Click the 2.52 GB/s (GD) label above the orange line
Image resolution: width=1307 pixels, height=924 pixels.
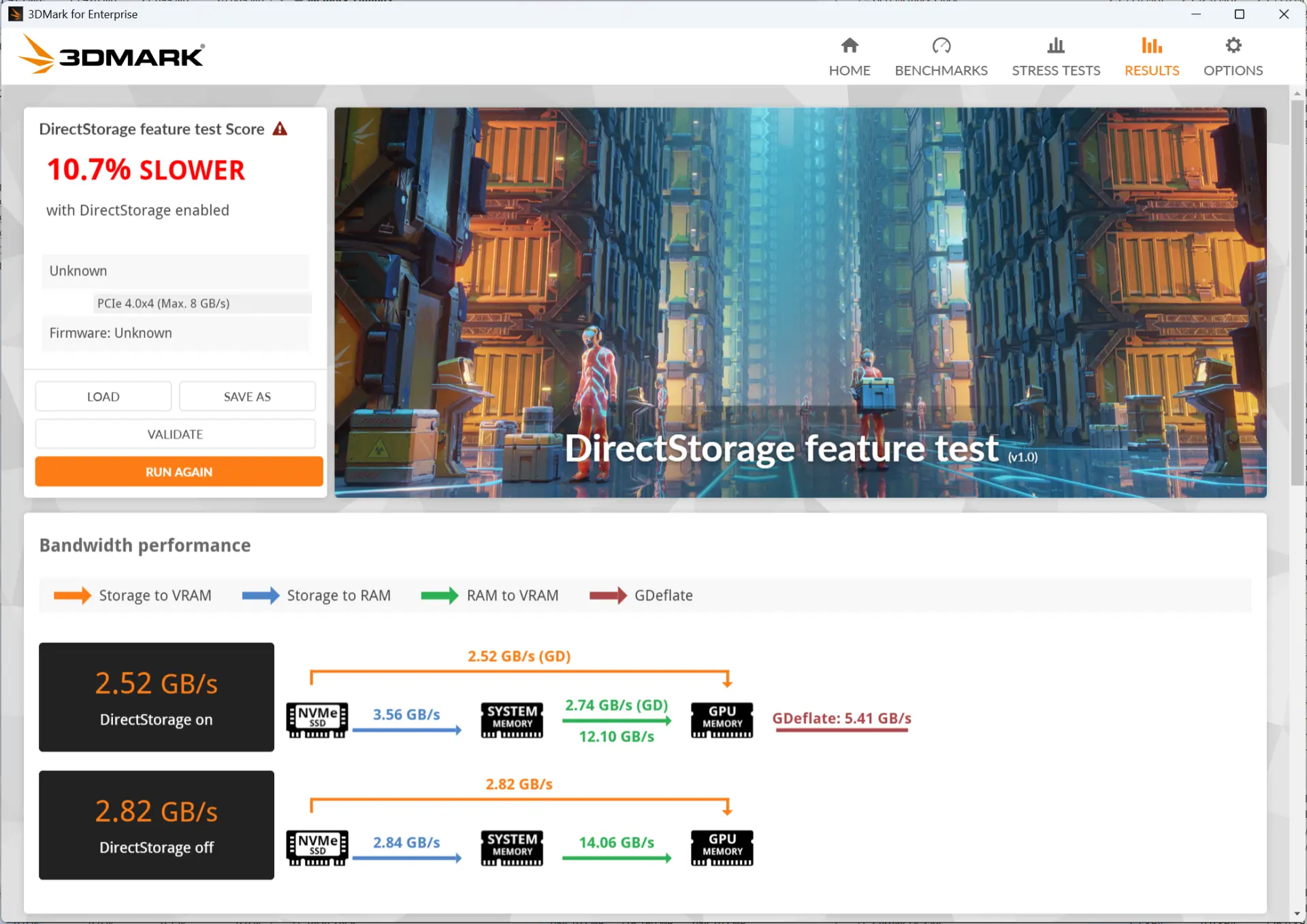[x=519, y=656]
